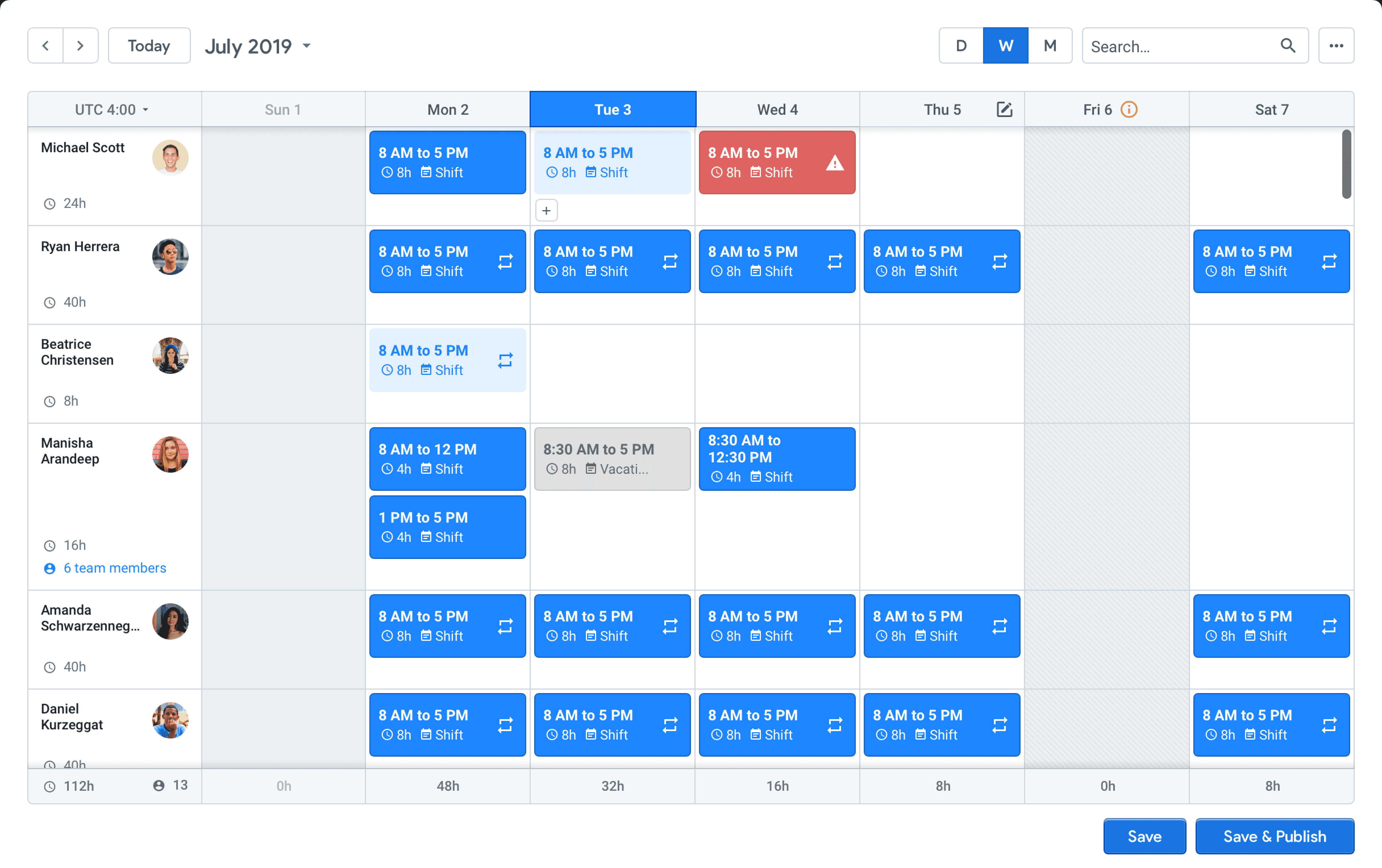
Task: Expand the 6 team members link
Action: click(114, 568)
